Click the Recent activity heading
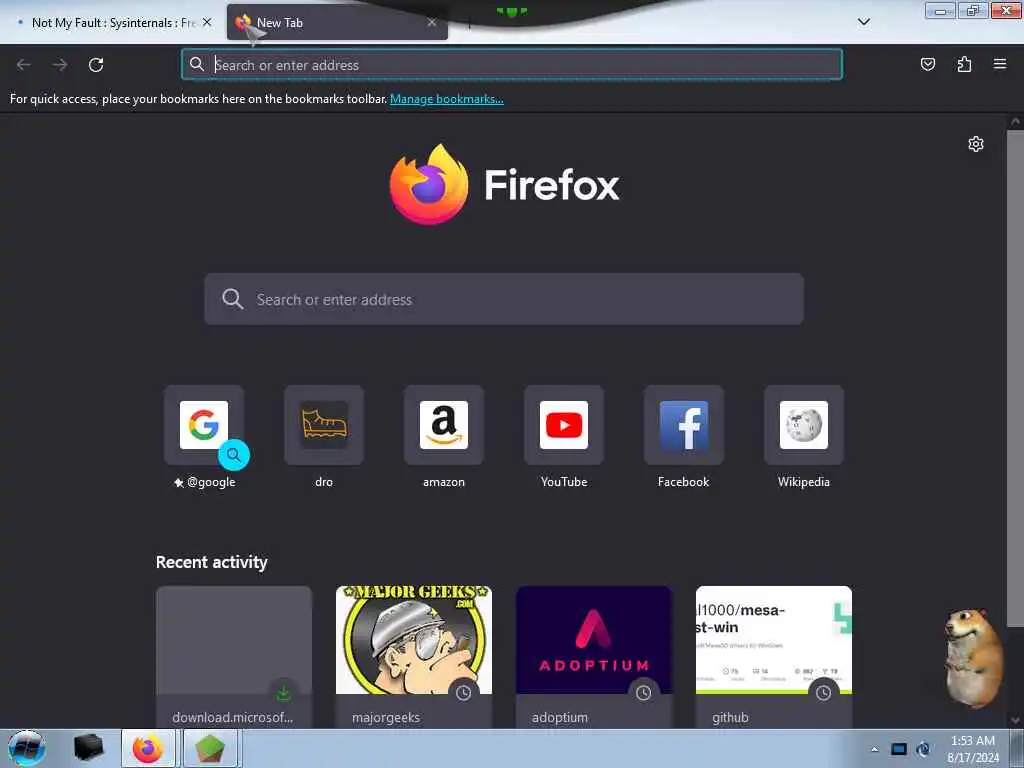Screen dimensions: 1024x768 click(x=212, y=562)
